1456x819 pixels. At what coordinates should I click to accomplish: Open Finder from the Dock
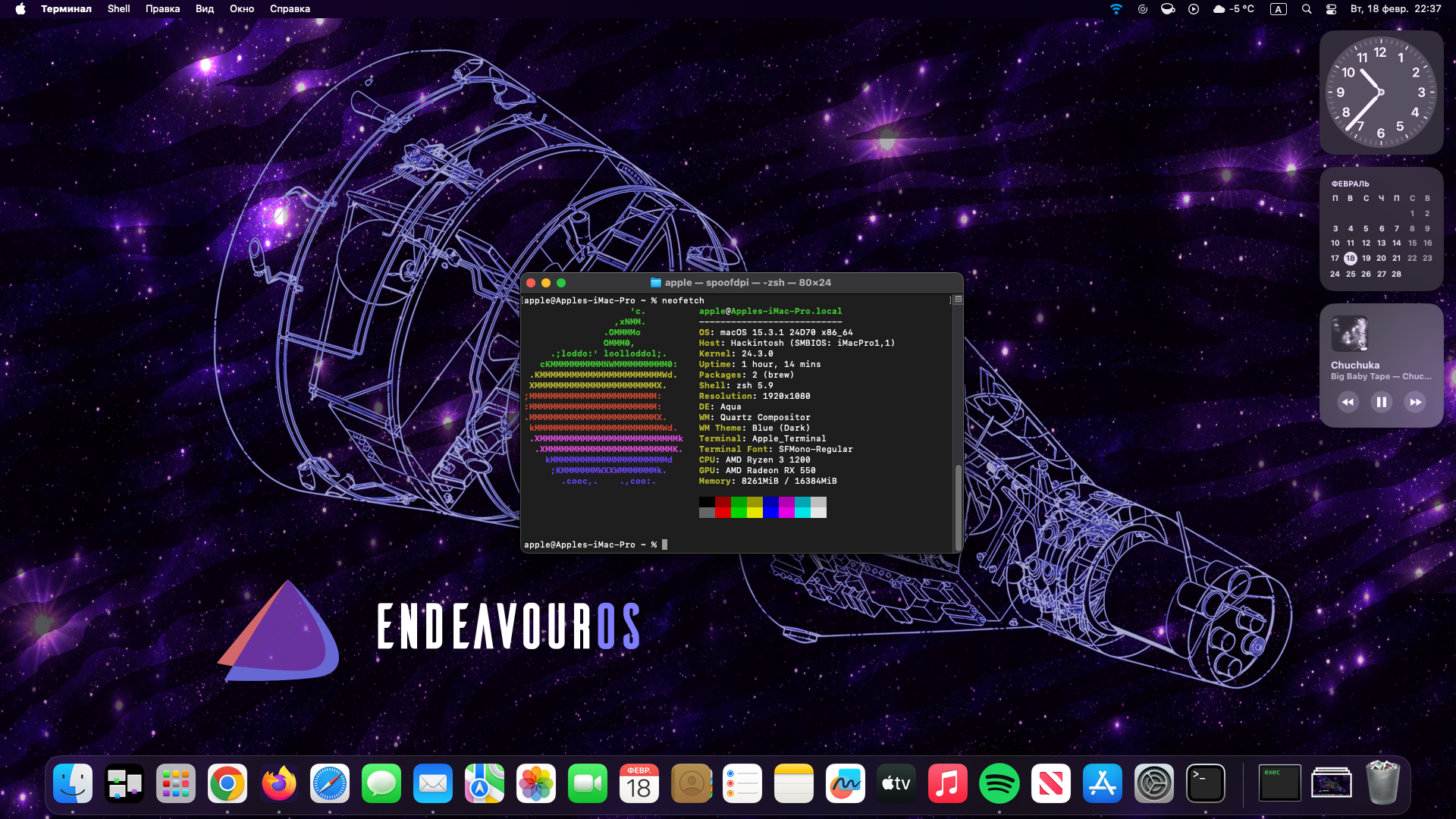tap(73, 783)
